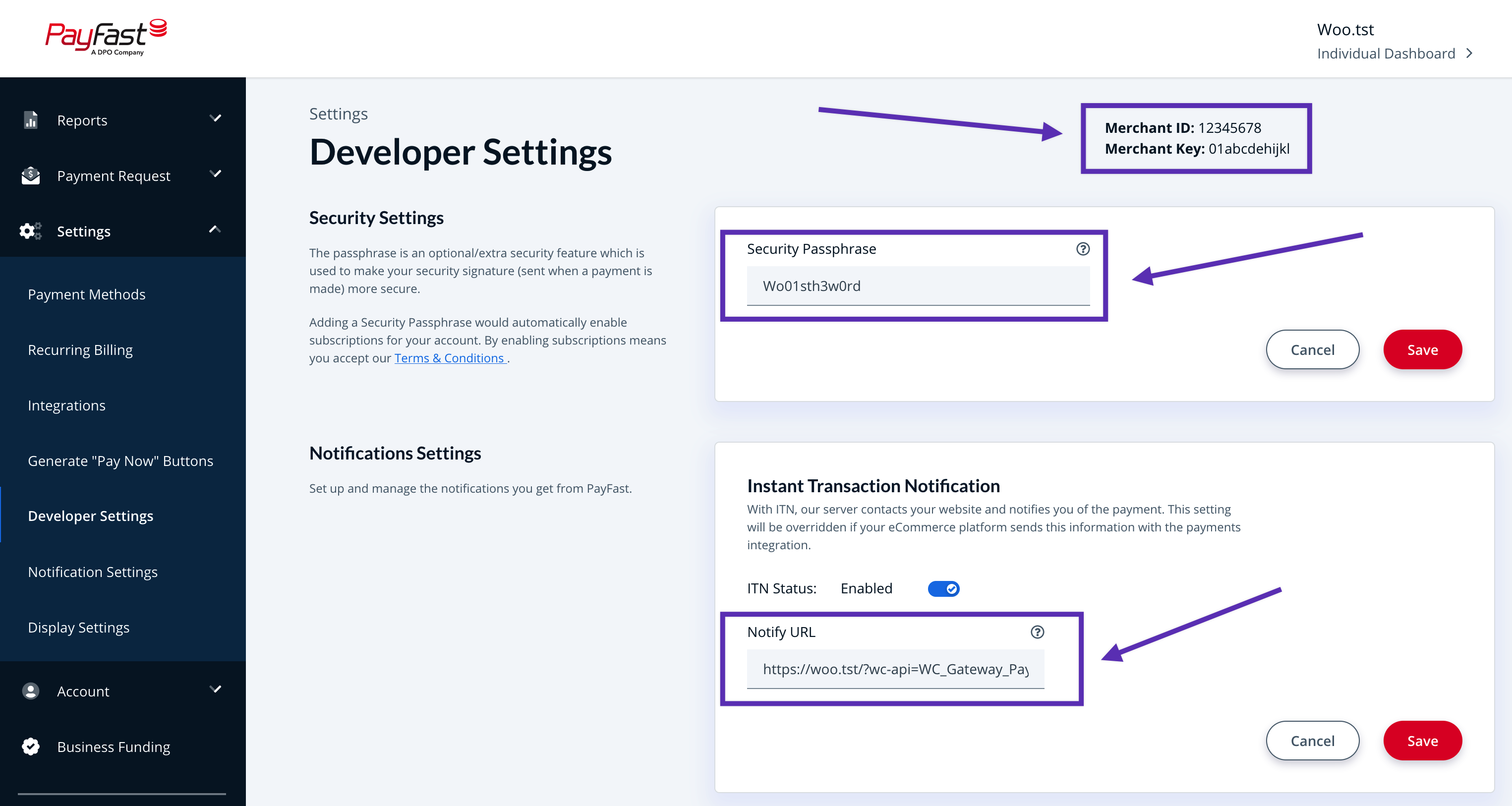The image size is (1512, 806).
Task: Open the Notify URL help icon
Action: (x=1037, y=632)
